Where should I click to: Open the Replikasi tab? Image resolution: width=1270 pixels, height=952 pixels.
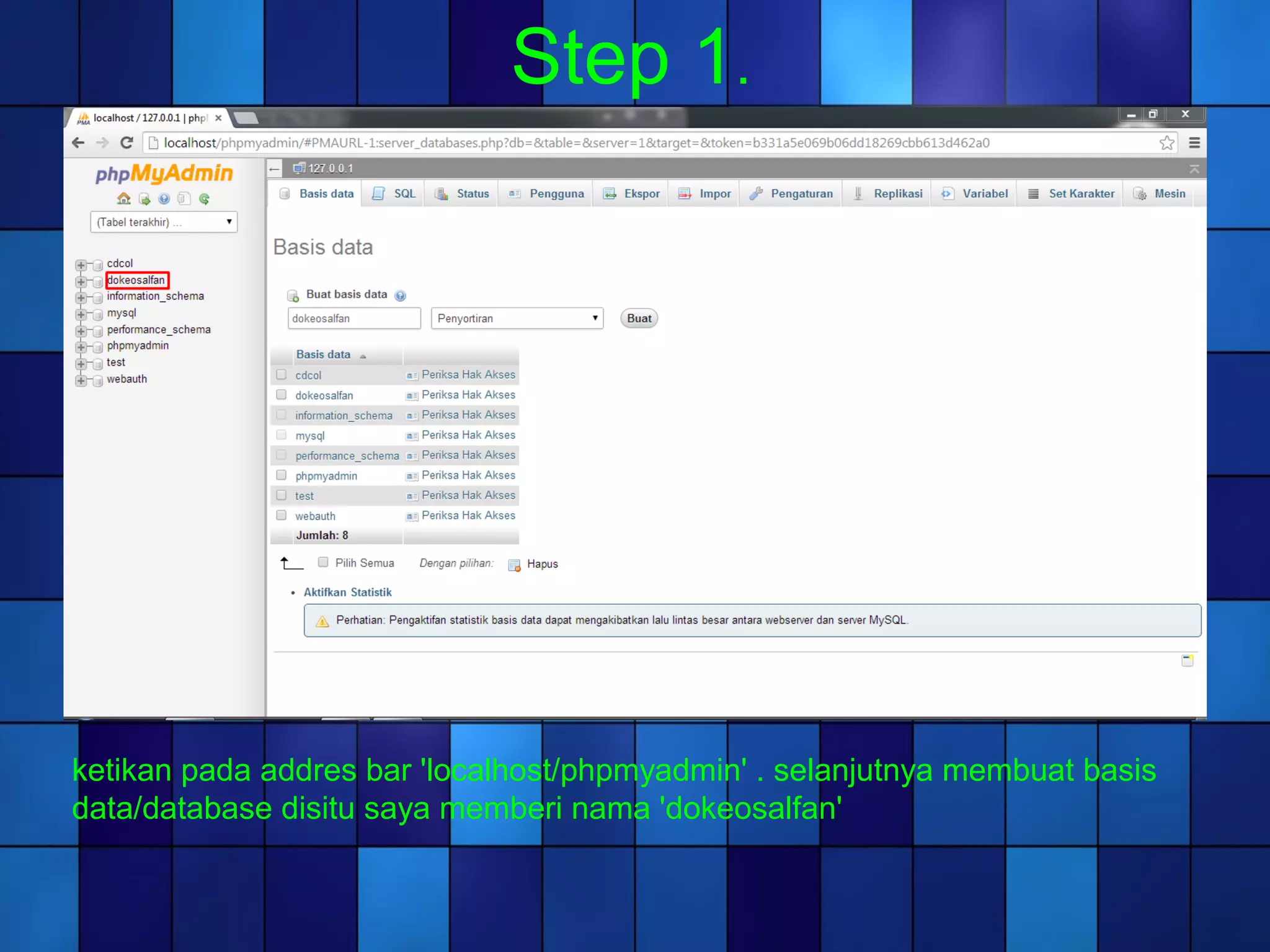[887, 194]
